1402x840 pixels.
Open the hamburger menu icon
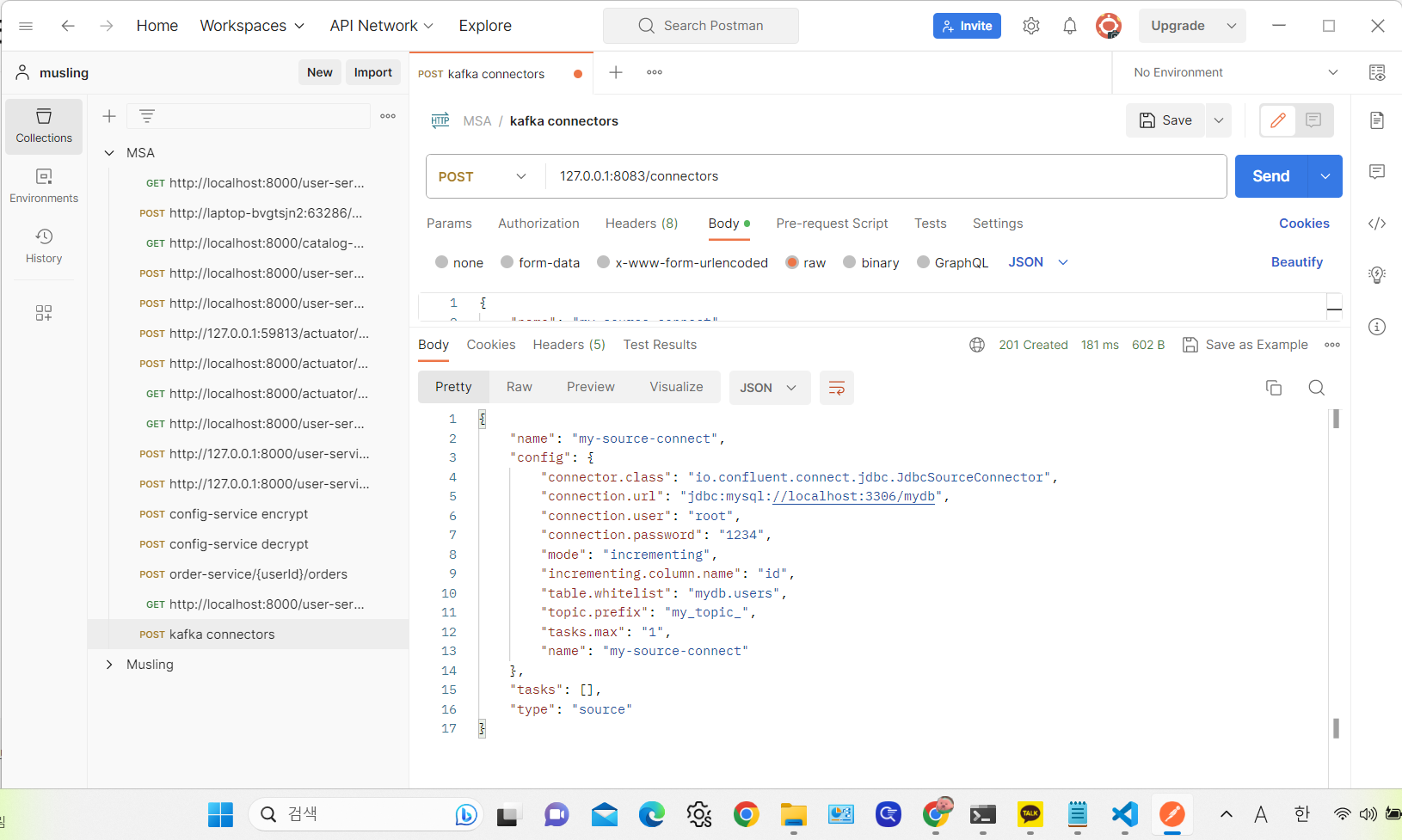[26, 26]
